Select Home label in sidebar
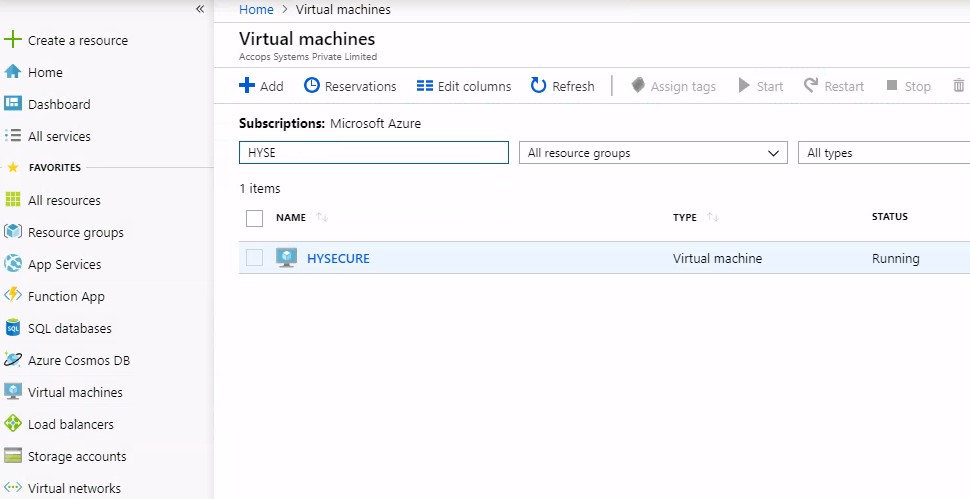This screenshot has width=970, height=499. [45, 72]
